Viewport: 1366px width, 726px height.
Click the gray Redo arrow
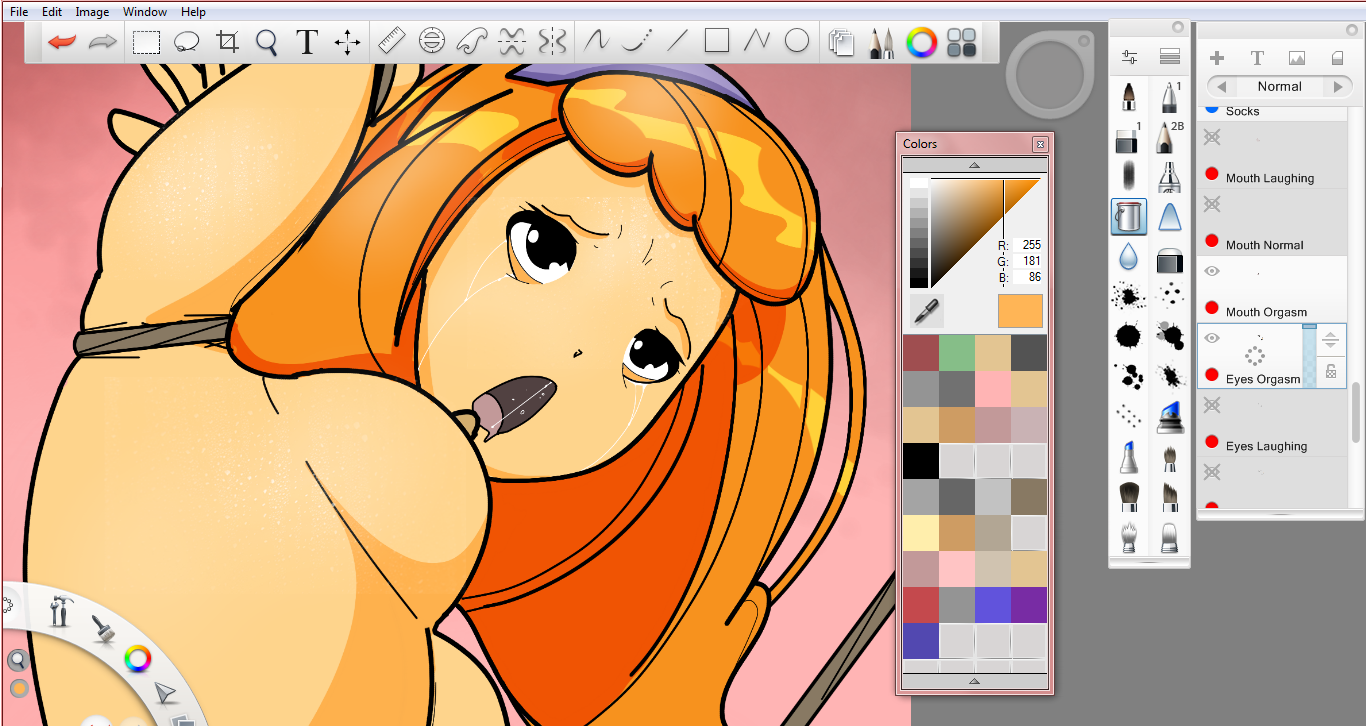pyautogui.click(x=101, y=42)
